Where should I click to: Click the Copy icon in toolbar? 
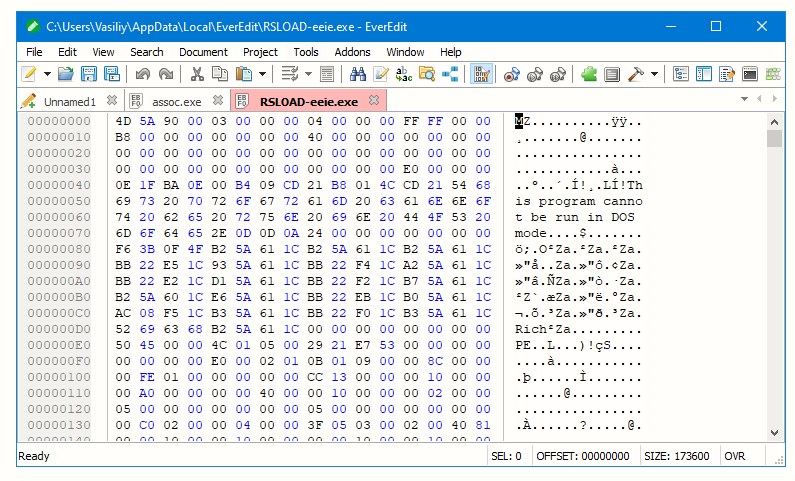coord(220,75)
